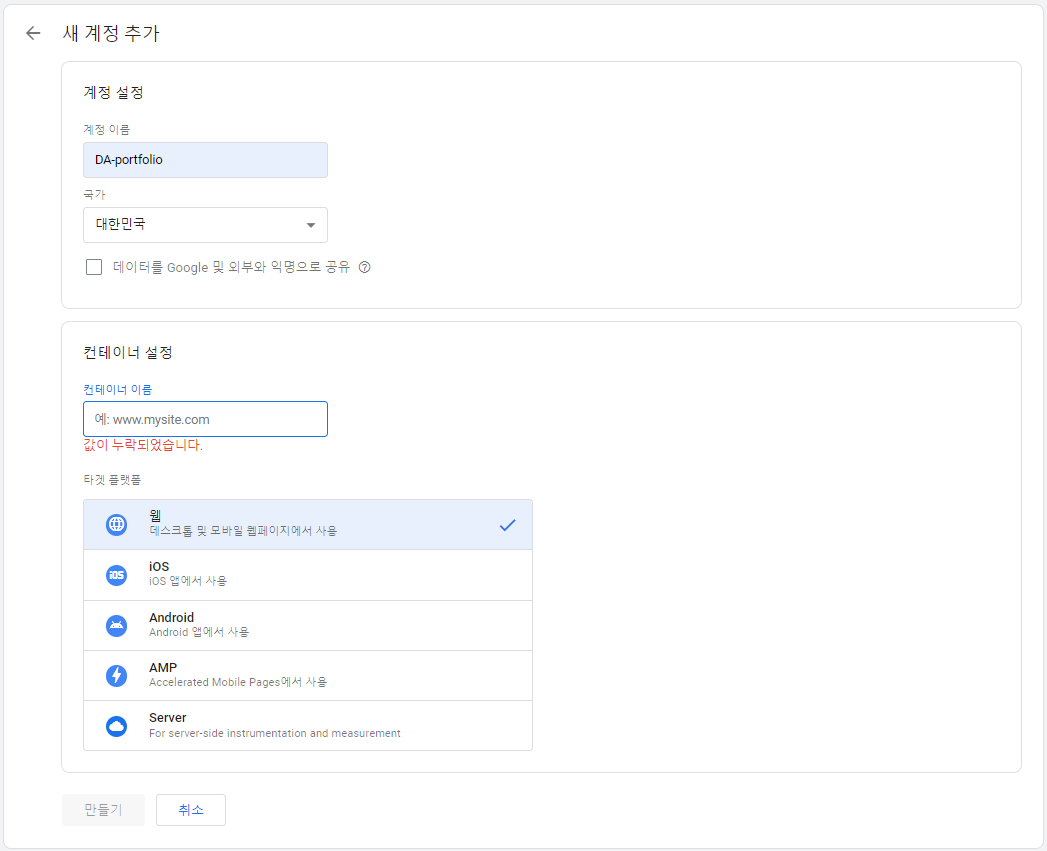
Task: Click the 만들기 create button
Action: (103, 810)
